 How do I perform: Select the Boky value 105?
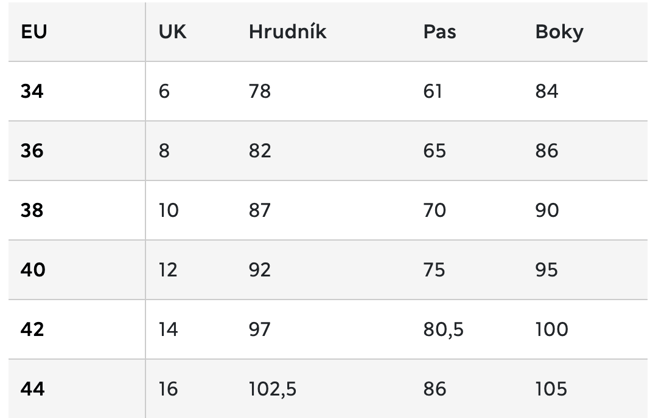point(551,389)
